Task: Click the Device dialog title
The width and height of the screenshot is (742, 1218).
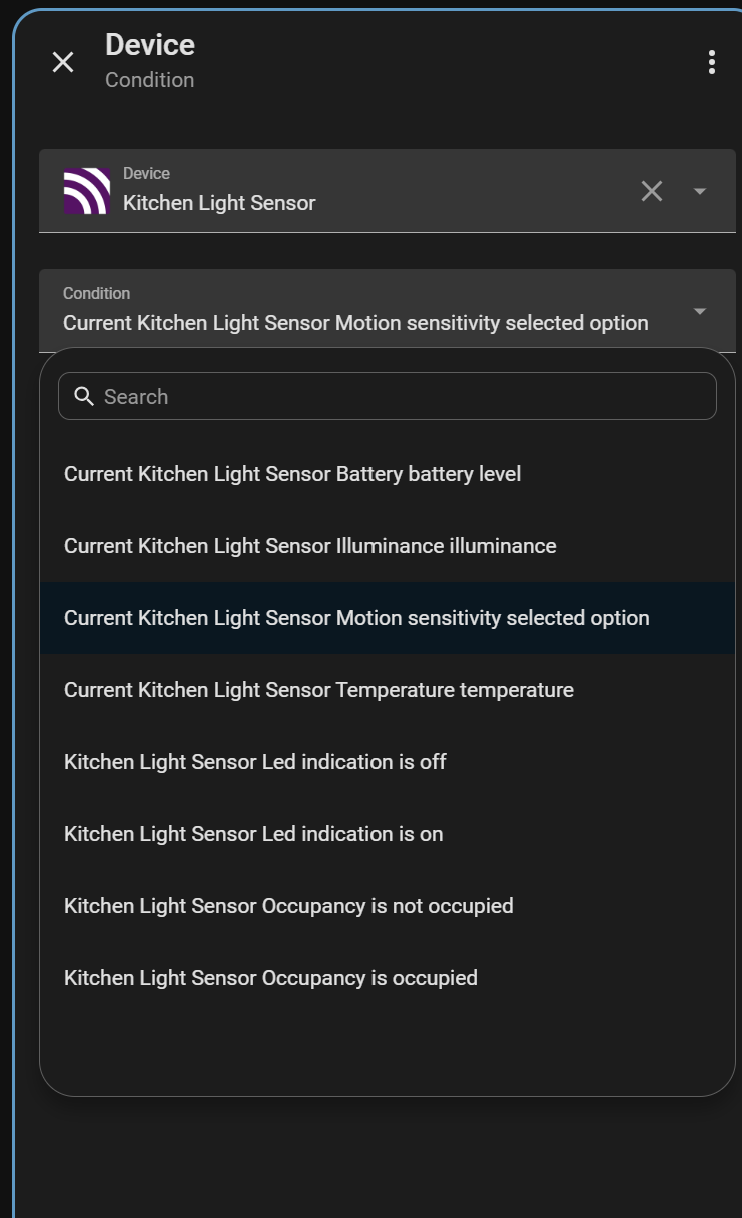Action: coord(150,45)
